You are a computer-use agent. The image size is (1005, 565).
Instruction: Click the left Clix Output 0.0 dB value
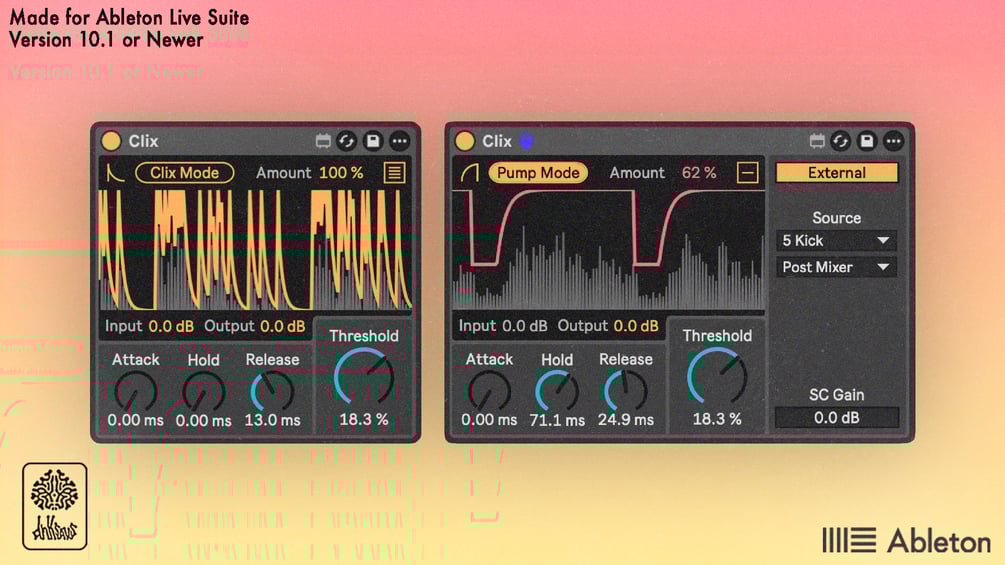pyautogui.click(x=283, y=327)
